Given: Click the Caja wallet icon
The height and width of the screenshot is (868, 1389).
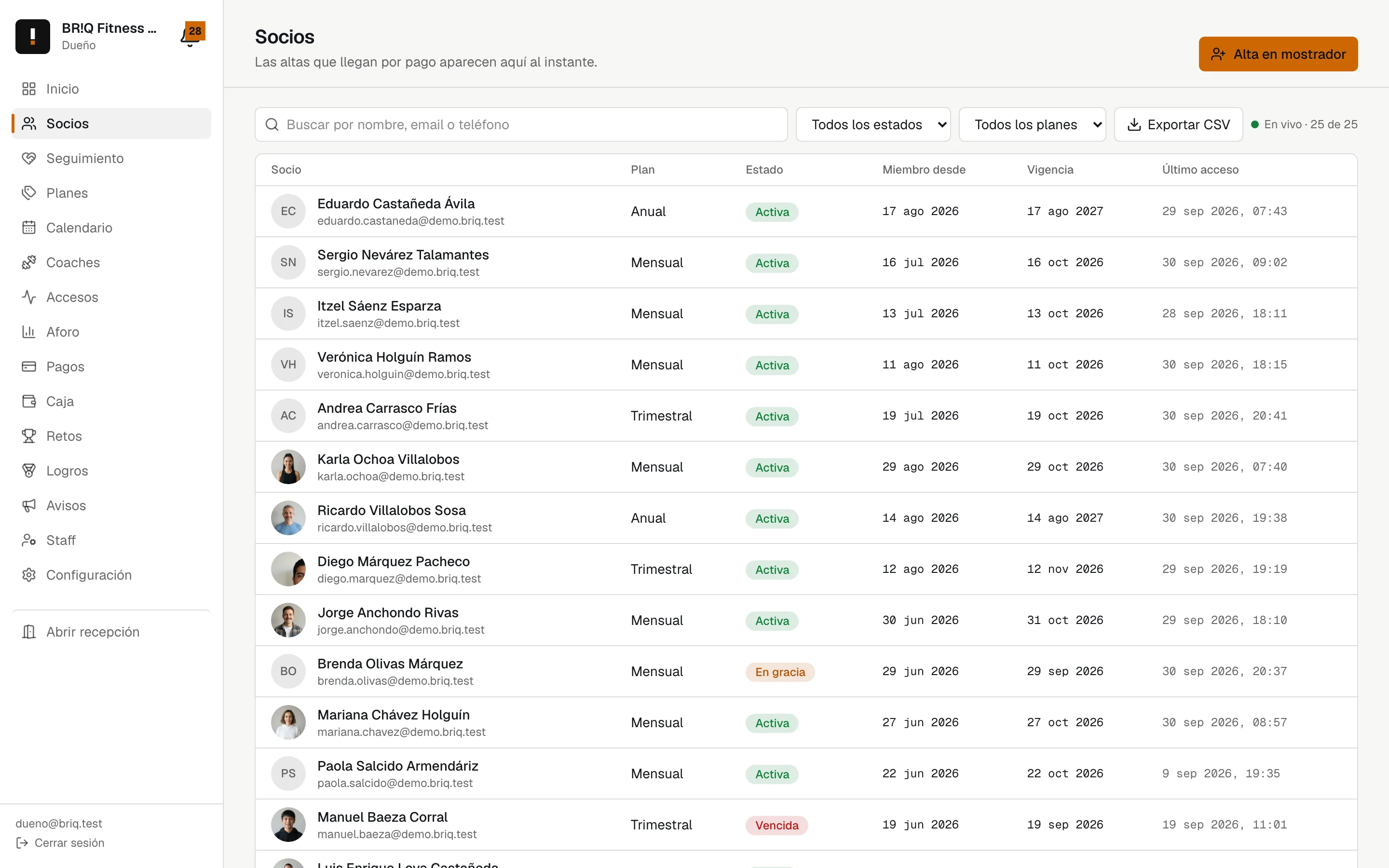Looking at the screenshot, I should point(29,401).
